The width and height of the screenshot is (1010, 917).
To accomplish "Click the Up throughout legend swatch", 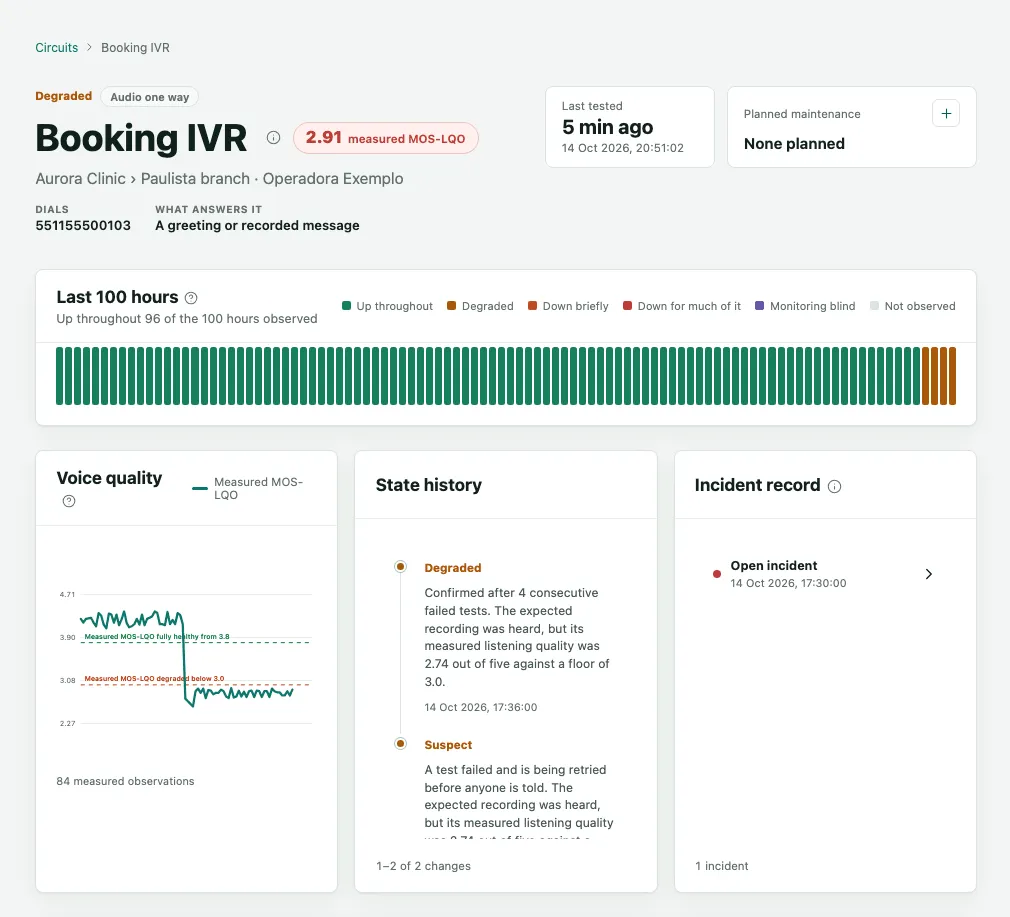I will point(347,306).
